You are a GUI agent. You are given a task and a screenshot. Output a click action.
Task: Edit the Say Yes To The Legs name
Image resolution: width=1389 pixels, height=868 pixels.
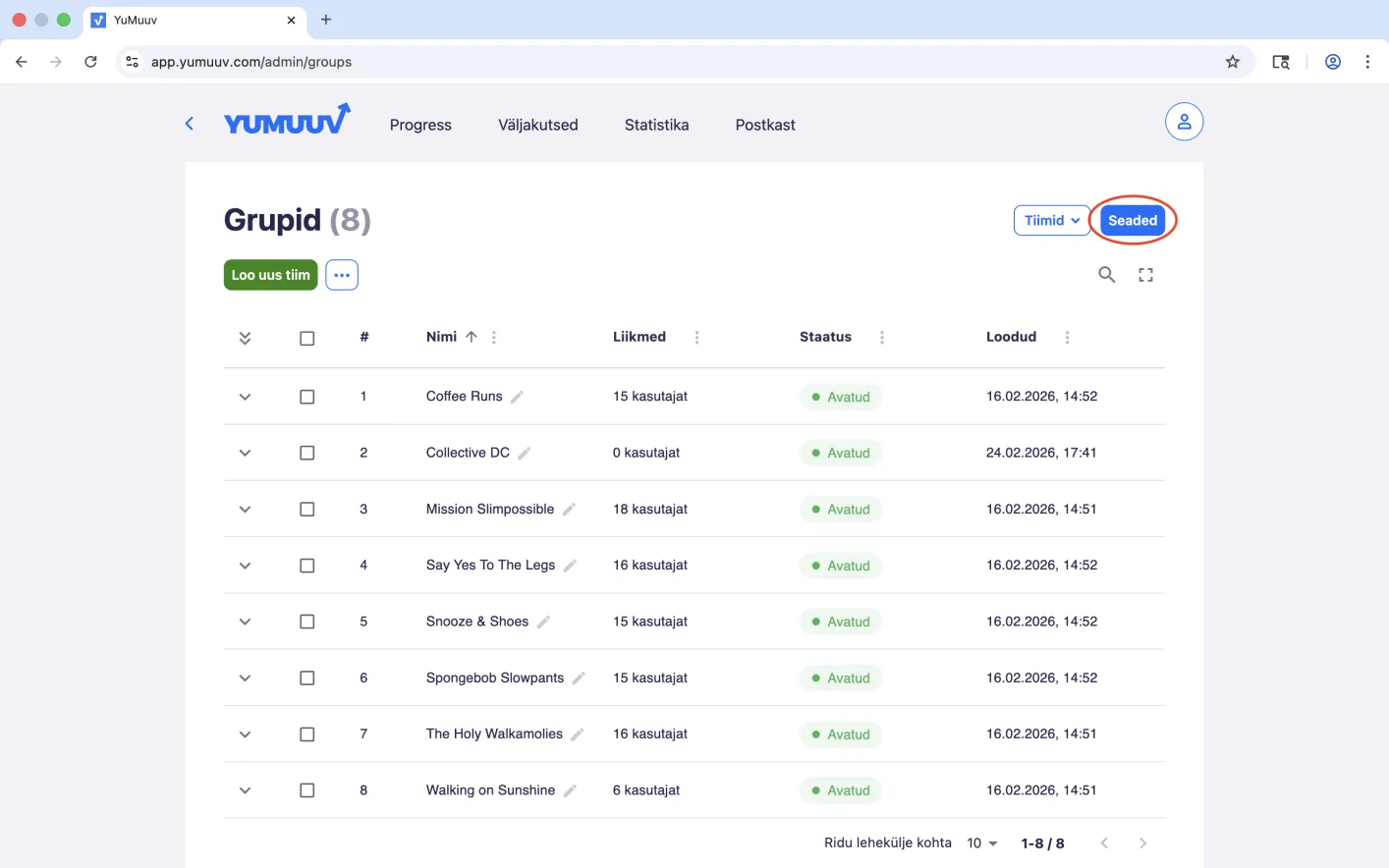pyautogui.click(x=570, y=566)
